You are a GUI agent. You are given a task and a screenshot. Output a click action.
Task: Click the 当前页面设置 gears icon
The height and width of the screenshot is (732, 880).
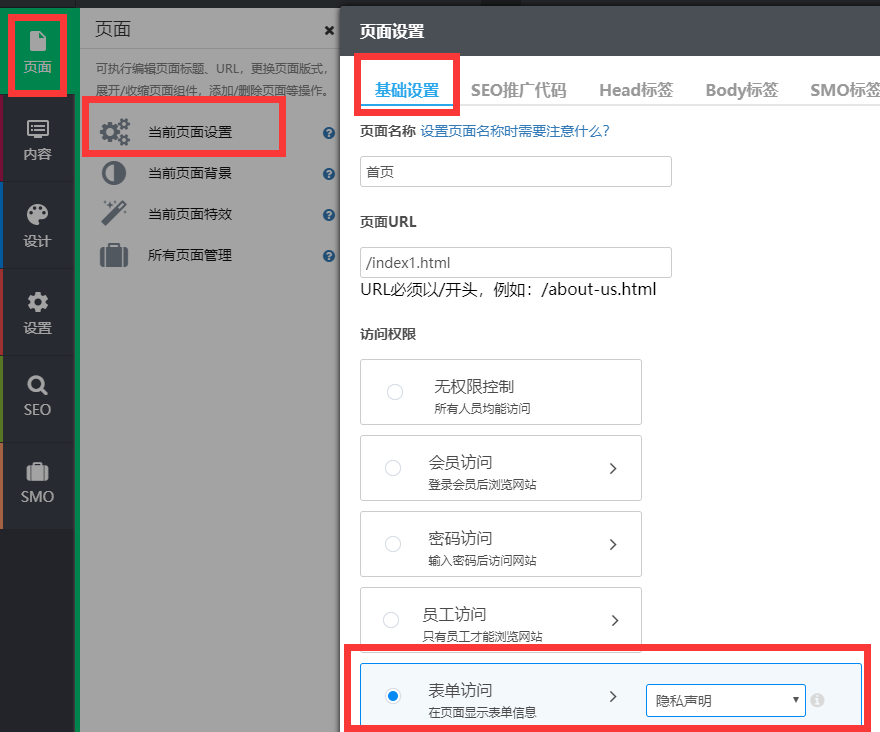click(x=114, y=128)
